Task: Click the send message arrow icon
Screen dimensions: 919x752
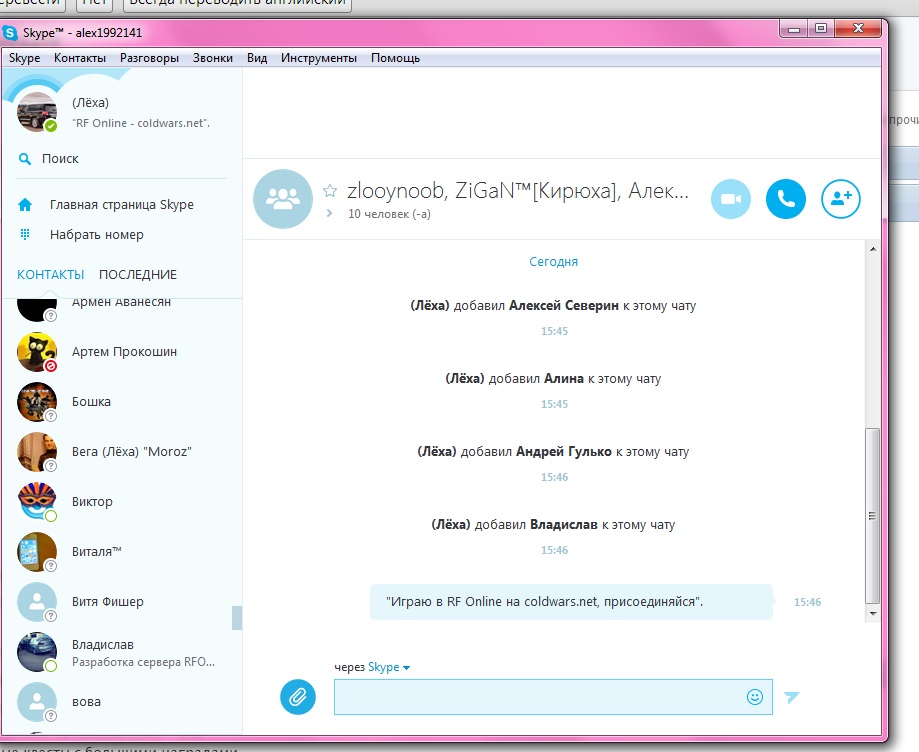Action: 791,697
